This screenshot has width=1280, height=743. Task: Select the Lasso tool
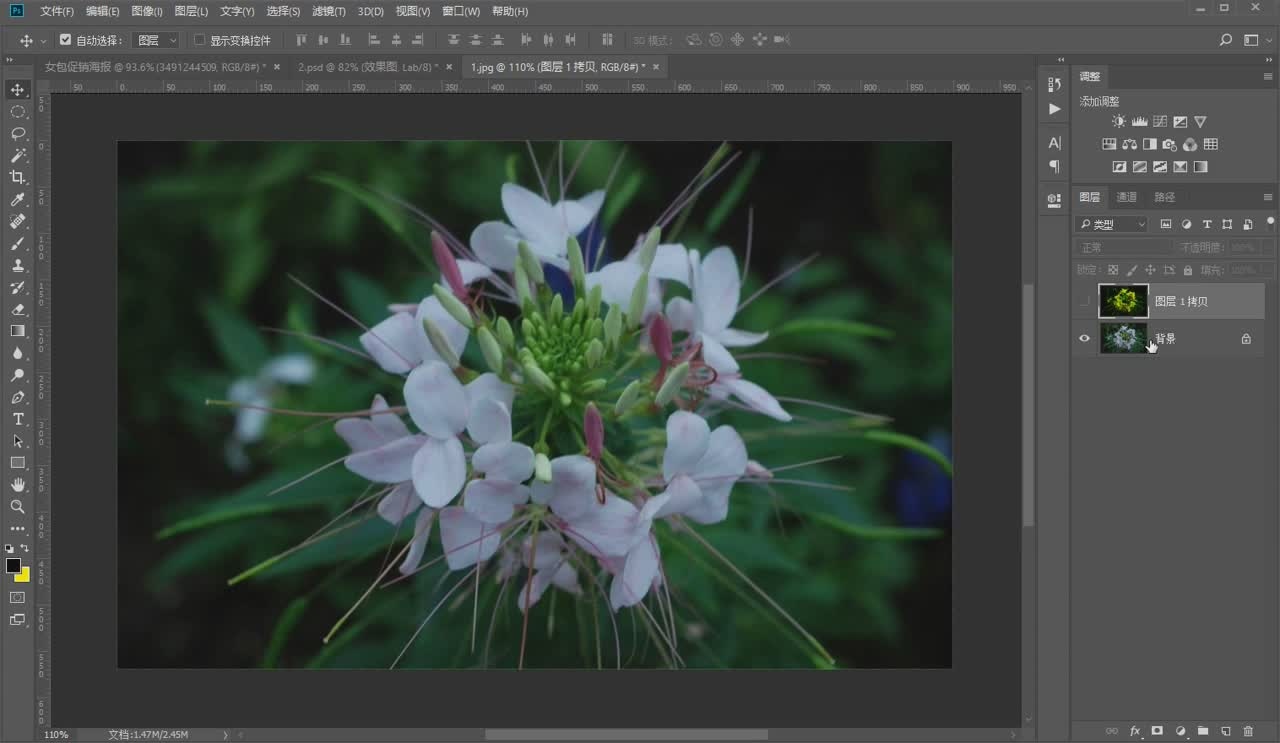coord(18,134)
